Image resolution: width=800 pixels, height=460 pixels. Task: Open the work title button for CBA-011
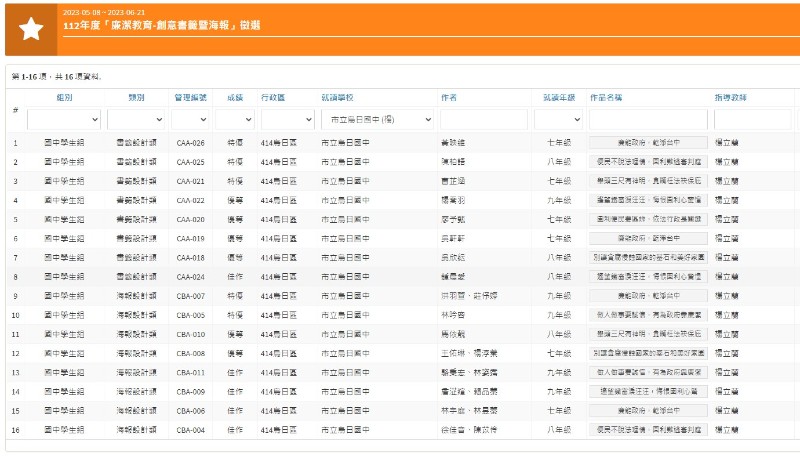(648, 372)
